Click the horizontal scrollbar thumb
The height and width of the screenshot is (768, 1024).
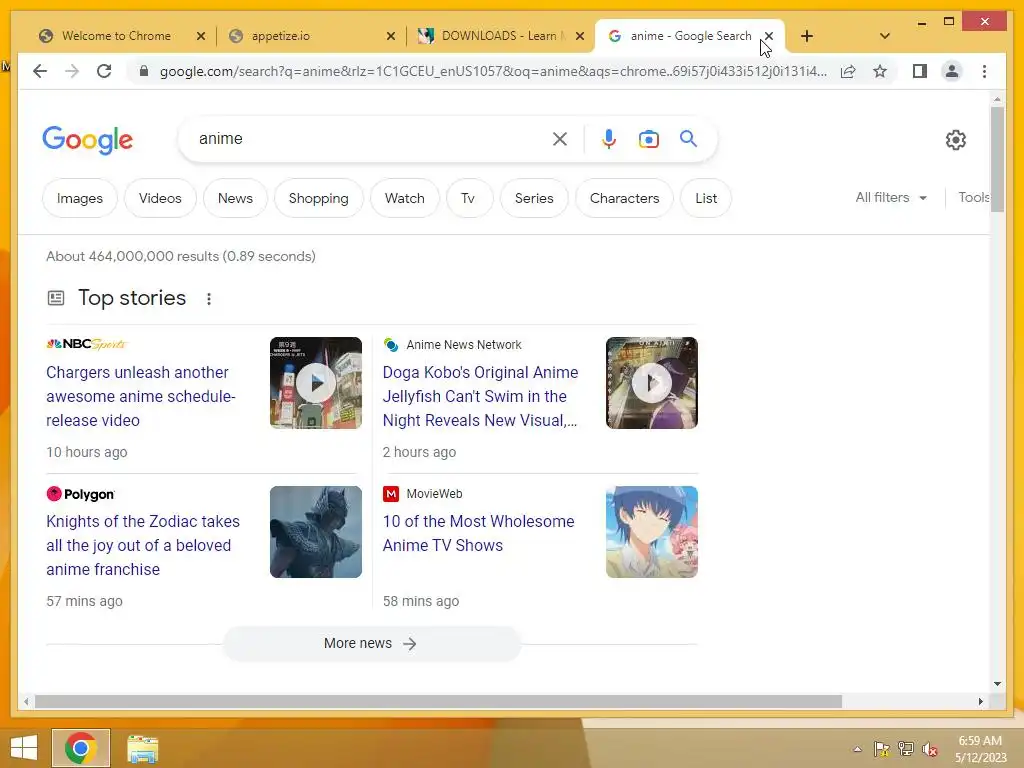pos(438,701)
